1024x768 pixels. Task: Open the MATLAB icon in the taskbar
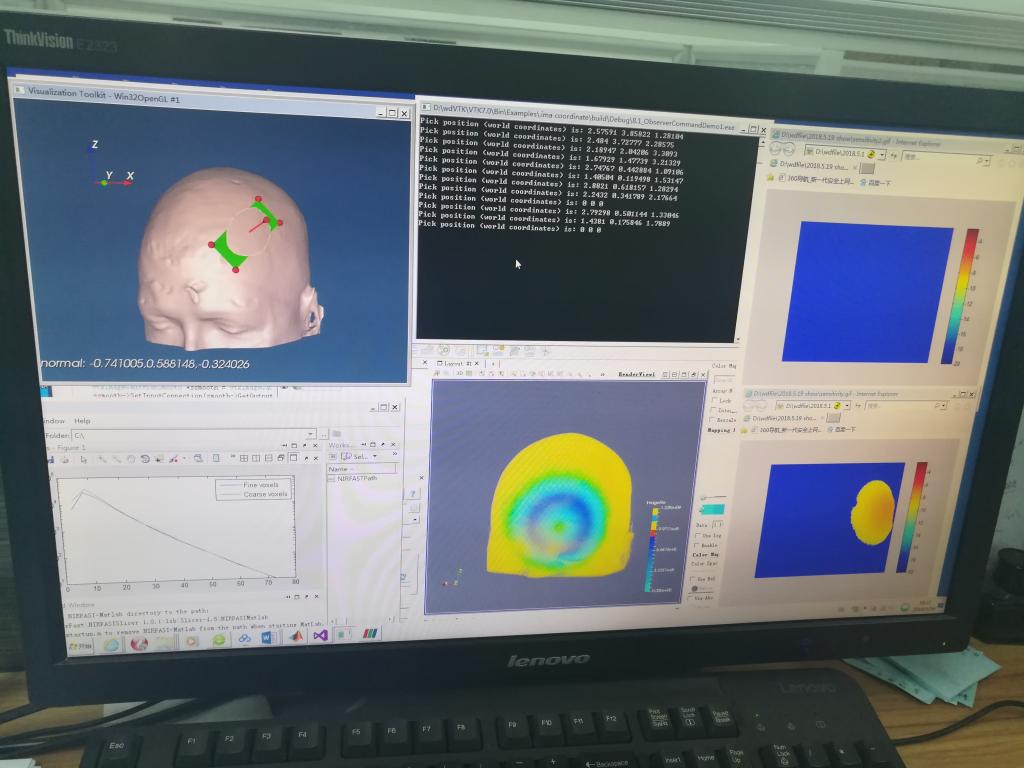click(x=296, y=637)
